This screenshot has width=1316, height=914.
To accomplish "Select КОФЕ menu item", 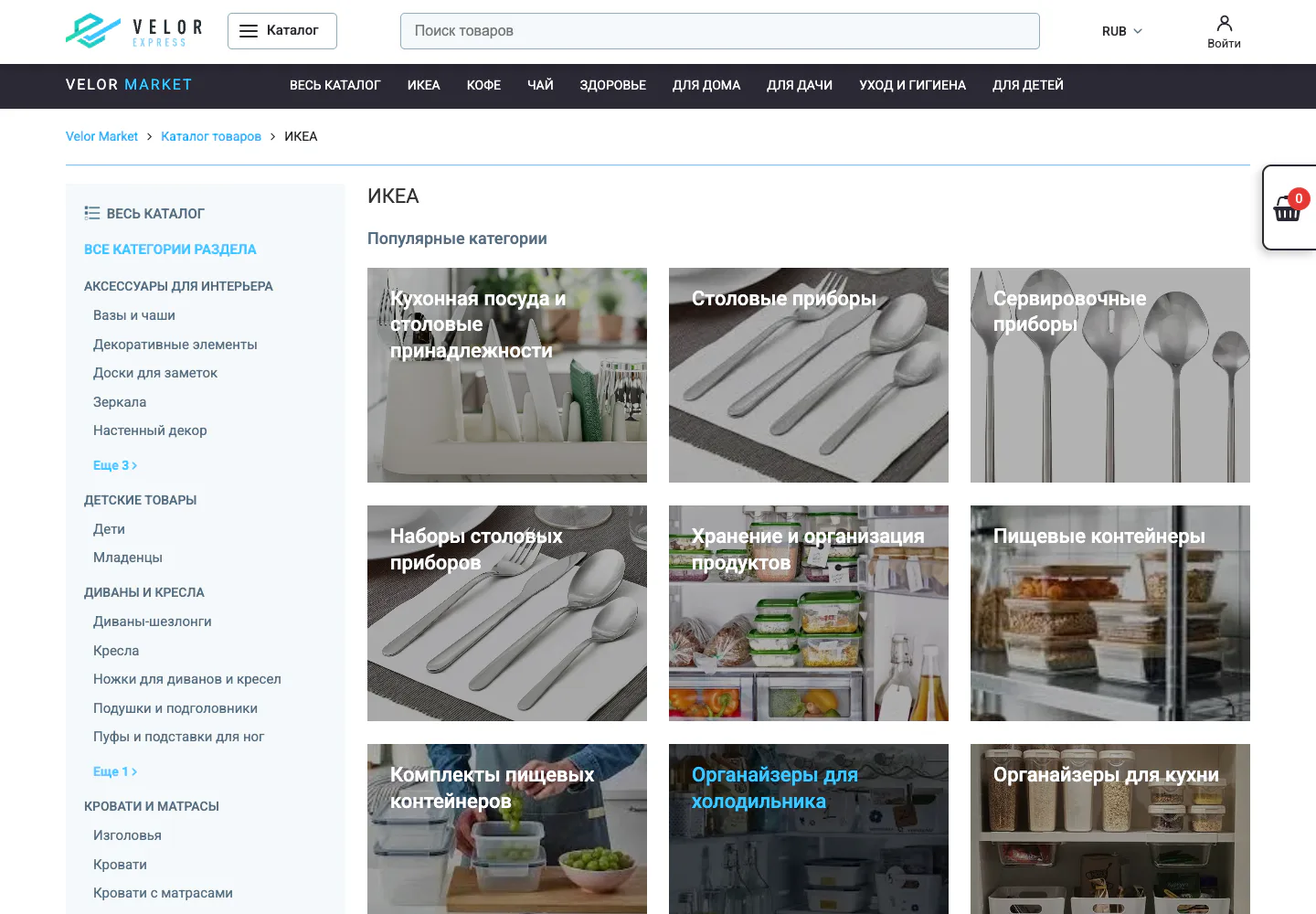I will point(483,85).
